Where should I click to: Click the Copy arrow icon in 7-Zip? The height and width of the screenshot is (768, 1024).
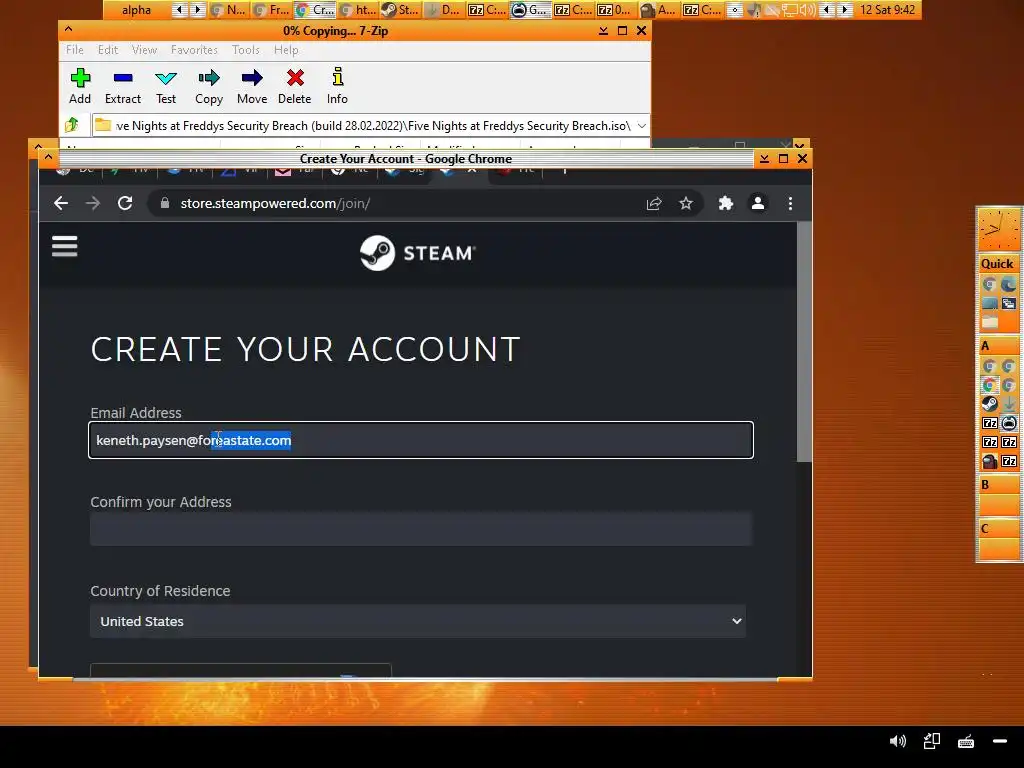coord(209,86)
